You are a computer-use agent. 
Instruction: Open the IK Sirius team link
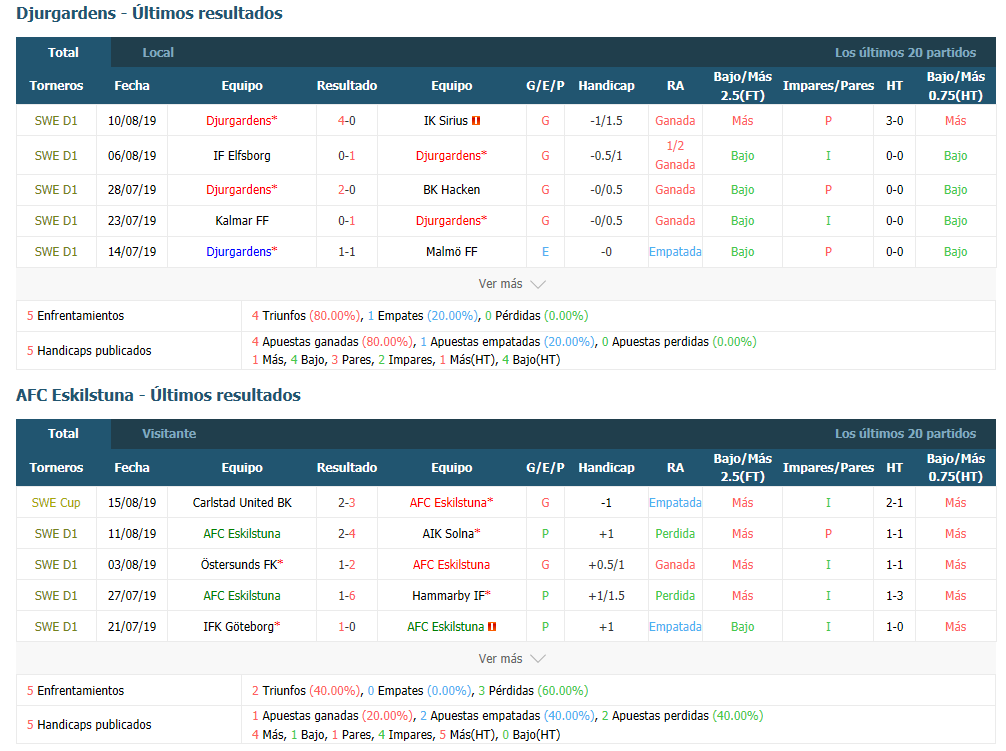tap(446, 121)
